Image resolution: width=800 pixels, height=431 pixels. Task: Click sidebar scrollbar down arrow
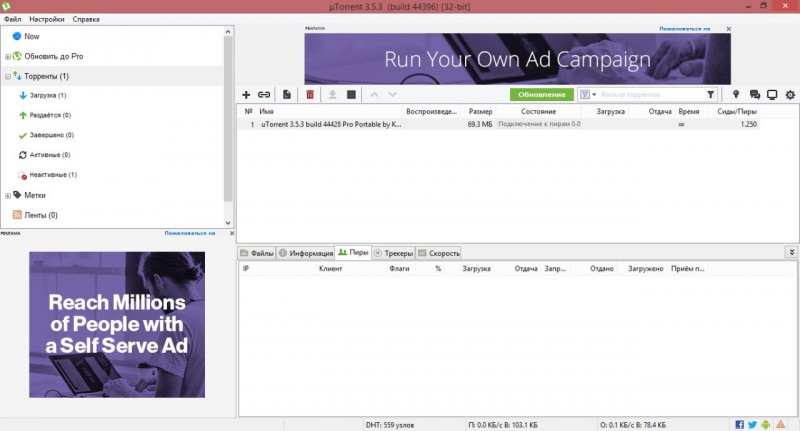[x=228, y=223]
